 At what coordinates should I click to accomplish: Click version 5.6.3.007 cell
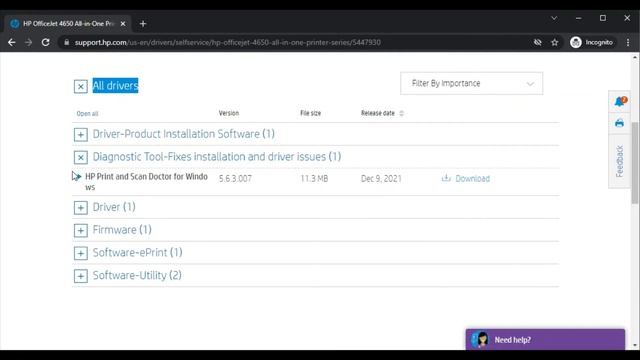coord(235,179)
